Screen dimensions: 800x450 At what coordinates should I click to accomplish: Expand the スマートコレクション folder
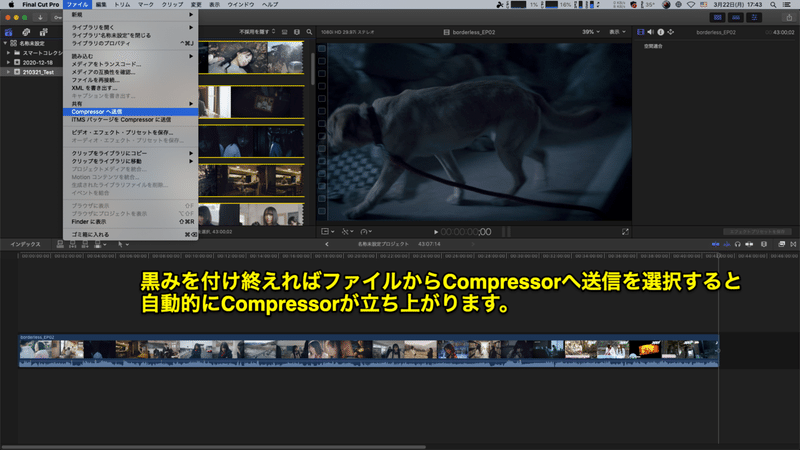pyautogui.click(x=9, y=53)
